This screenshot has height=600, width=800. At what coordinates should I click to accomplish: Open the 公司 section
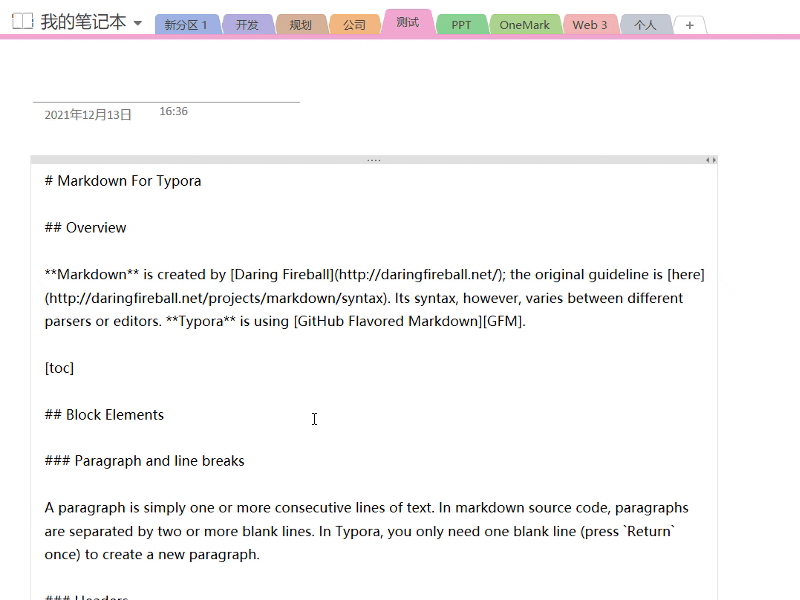pos(355,24)
